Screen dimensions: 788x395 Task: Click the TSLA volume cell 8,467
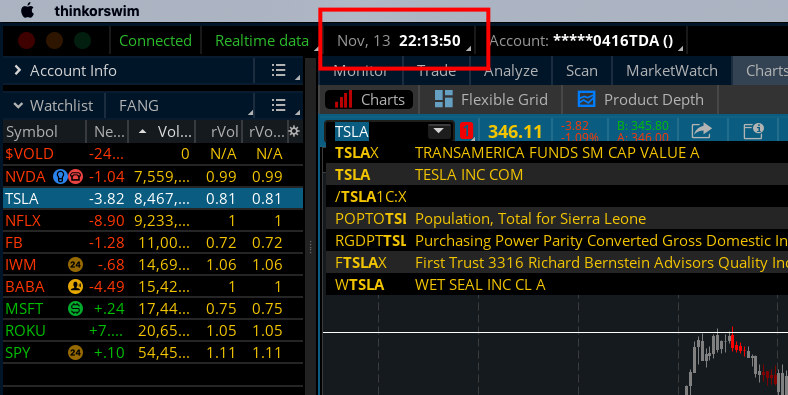pyautogui.click(x=162, y=199)
